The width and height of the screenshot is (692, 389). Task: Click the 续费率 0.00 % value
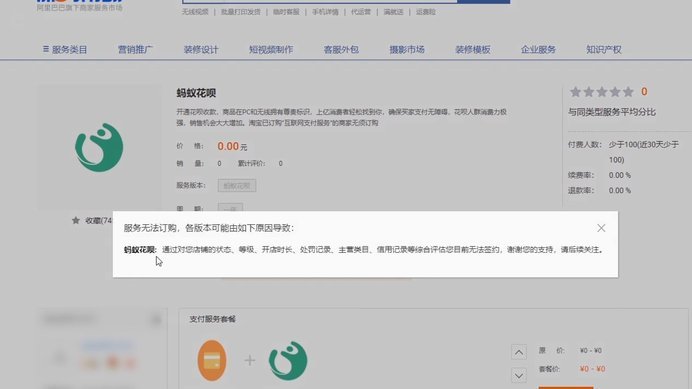[x=620, y=175]
